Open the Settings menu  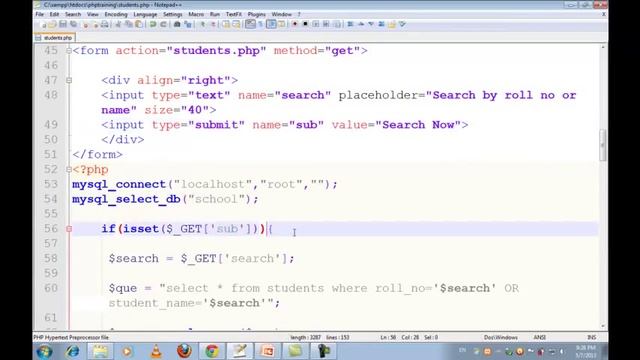(x=173, y=14)
